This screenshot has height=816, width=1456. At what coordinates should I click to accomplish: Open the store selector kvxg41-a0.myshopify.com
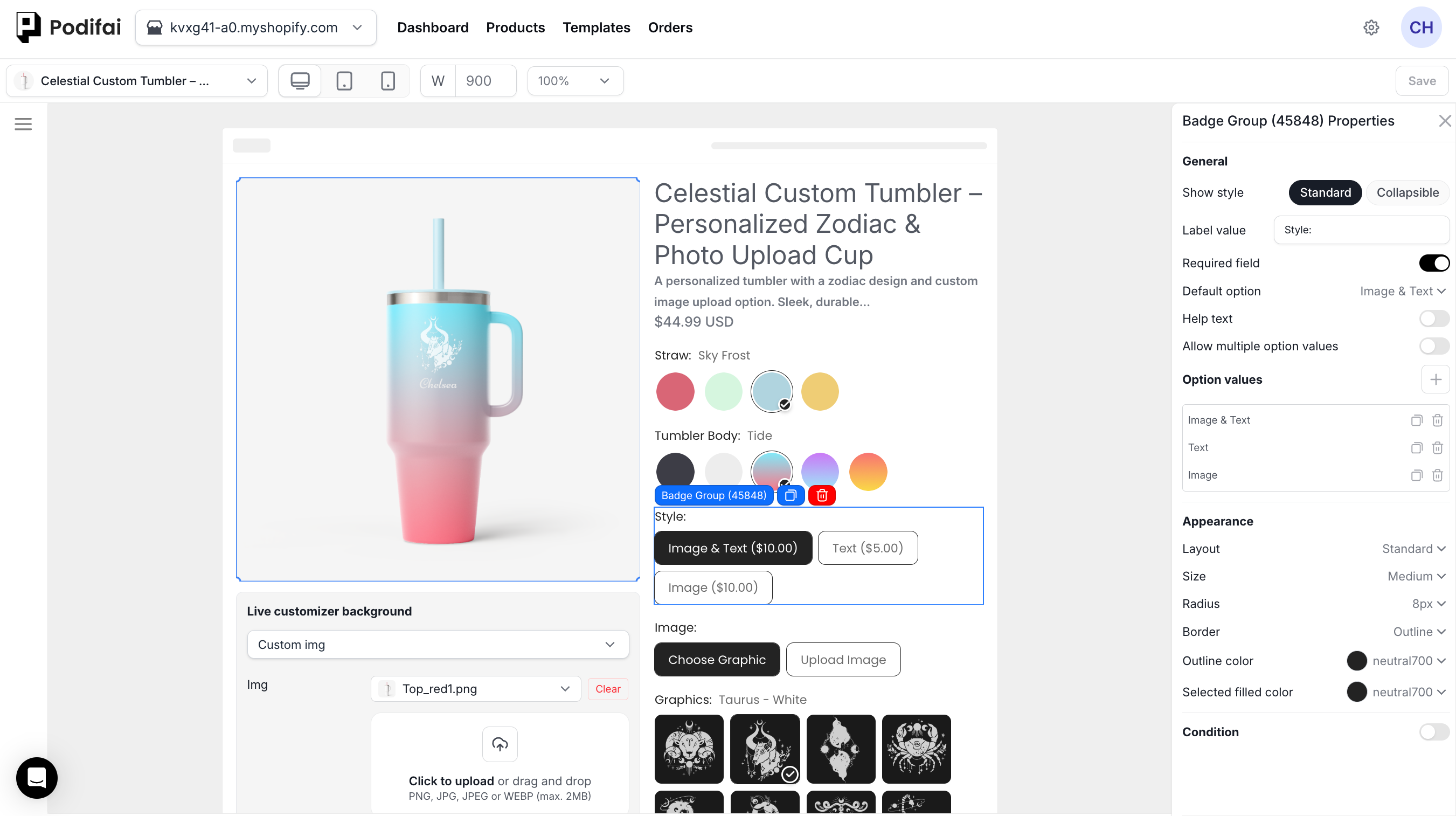[x=255, y=27]
